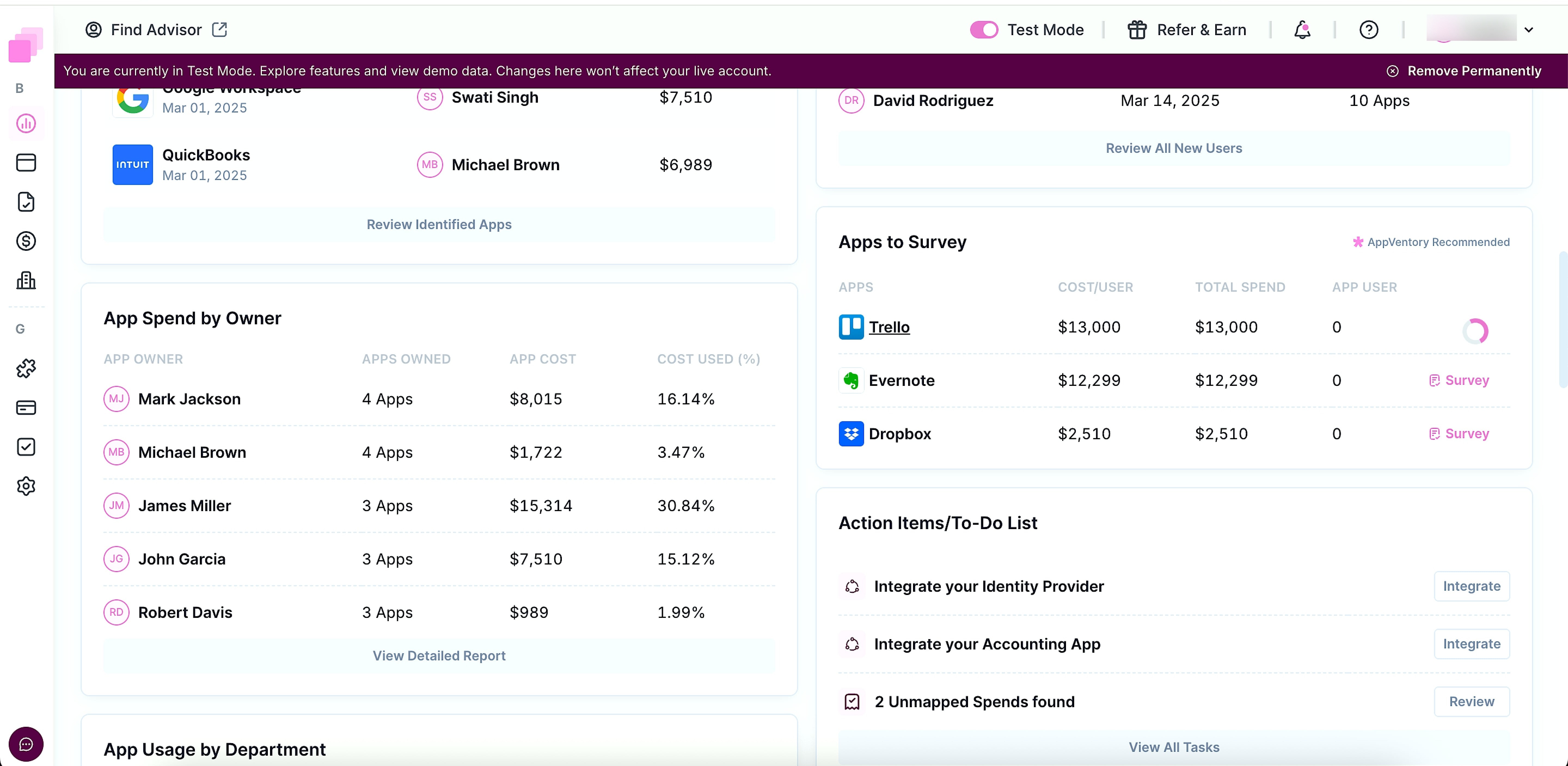Click the QuickBooks app name
1568x766 pixels.
pos(206,155)
